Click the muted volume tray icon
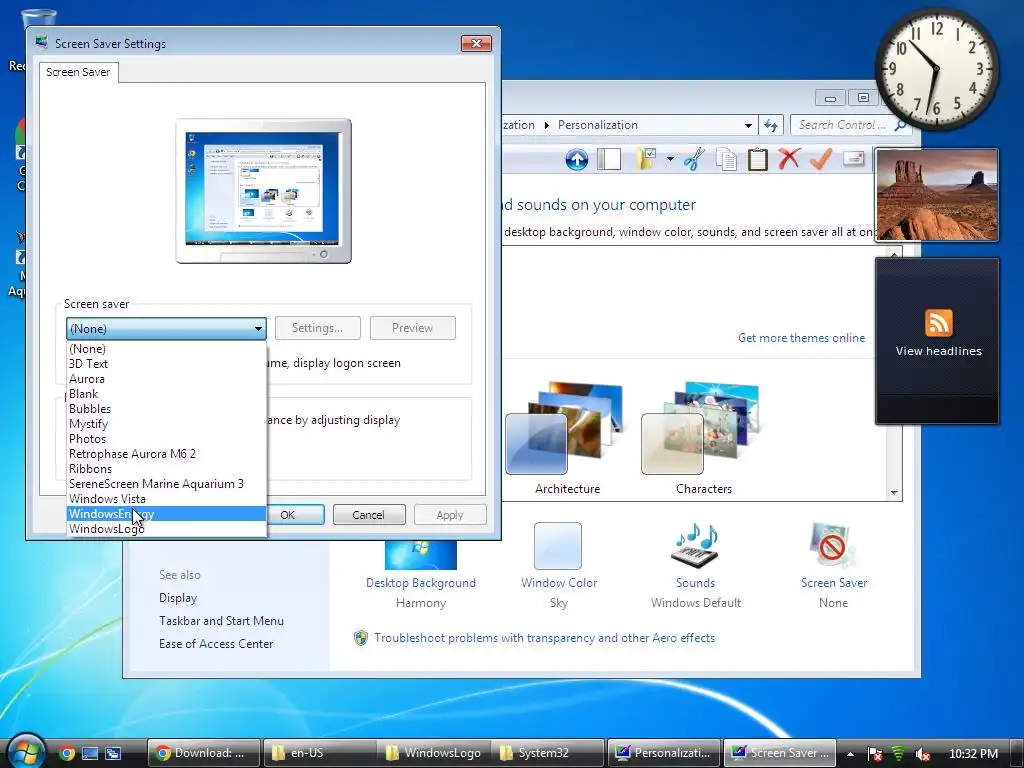This screenshot has width=1024, height=768. [x=922, y=754]
